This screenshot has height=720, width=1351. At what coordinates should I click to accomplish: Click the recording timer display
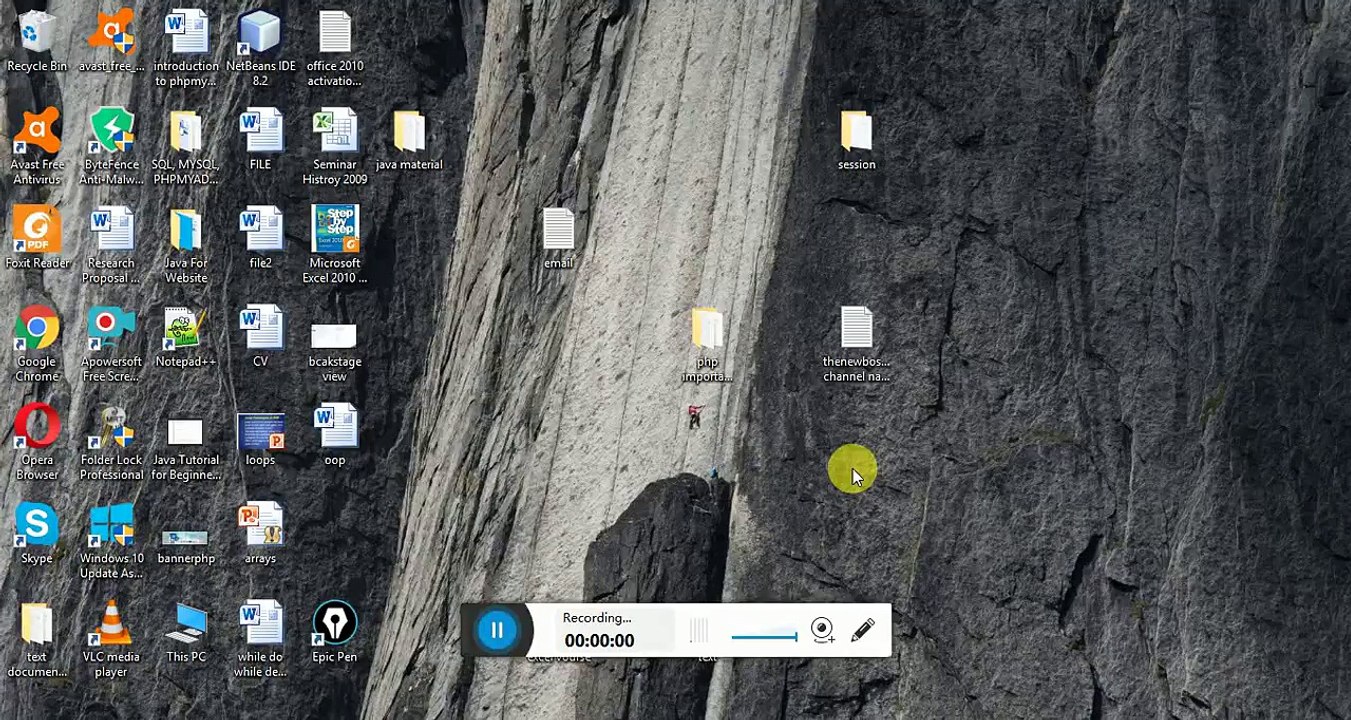point(599,641)
